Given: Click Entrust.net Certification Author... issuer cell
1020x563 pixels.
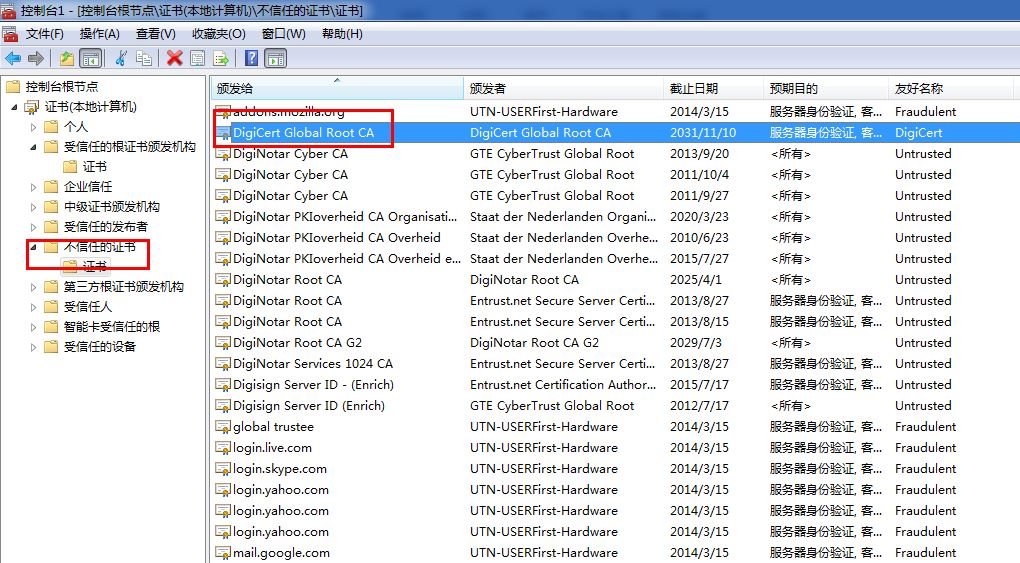Looking at the screenshot, I should tap(563, 385).
